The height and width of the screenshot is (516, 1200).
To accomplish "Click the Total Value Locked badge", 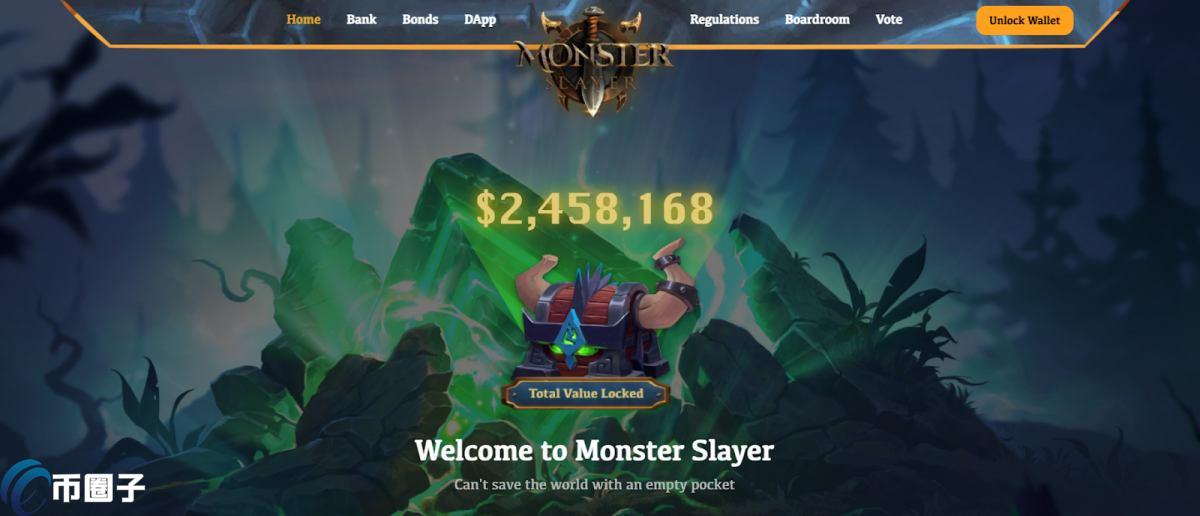I will coord(586,393).
